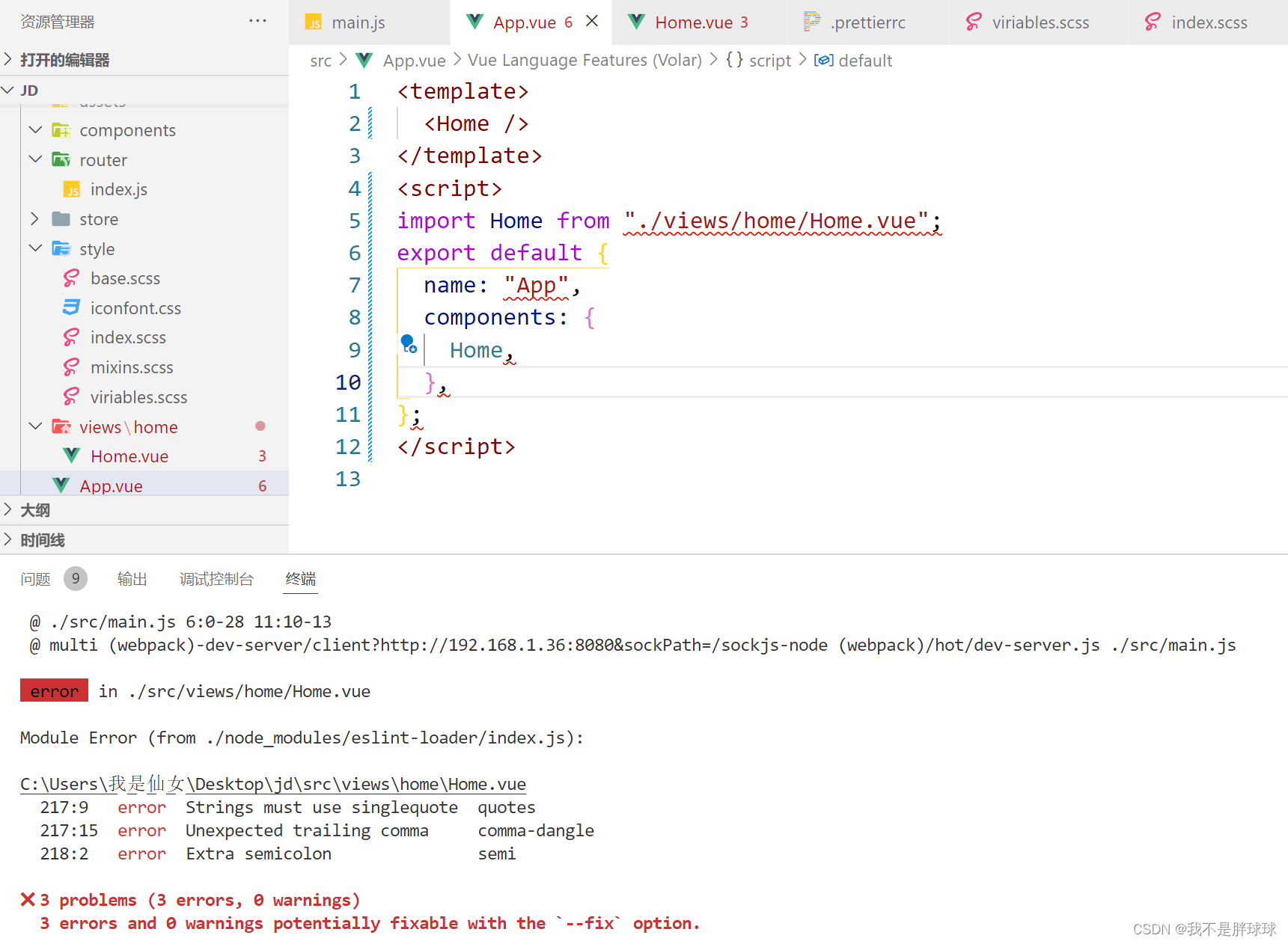Expand the 时间线 timeline section

8,539
